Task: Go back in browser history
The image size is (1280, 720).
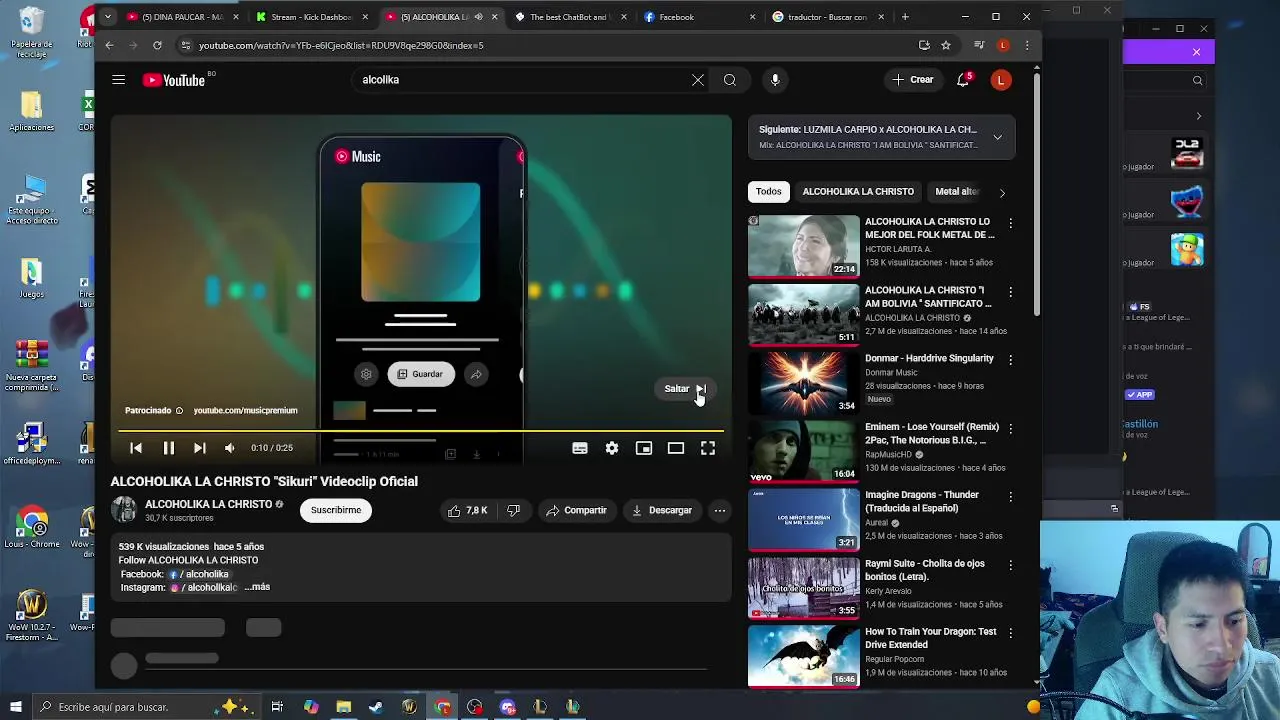Action: [x=109, y=45]
